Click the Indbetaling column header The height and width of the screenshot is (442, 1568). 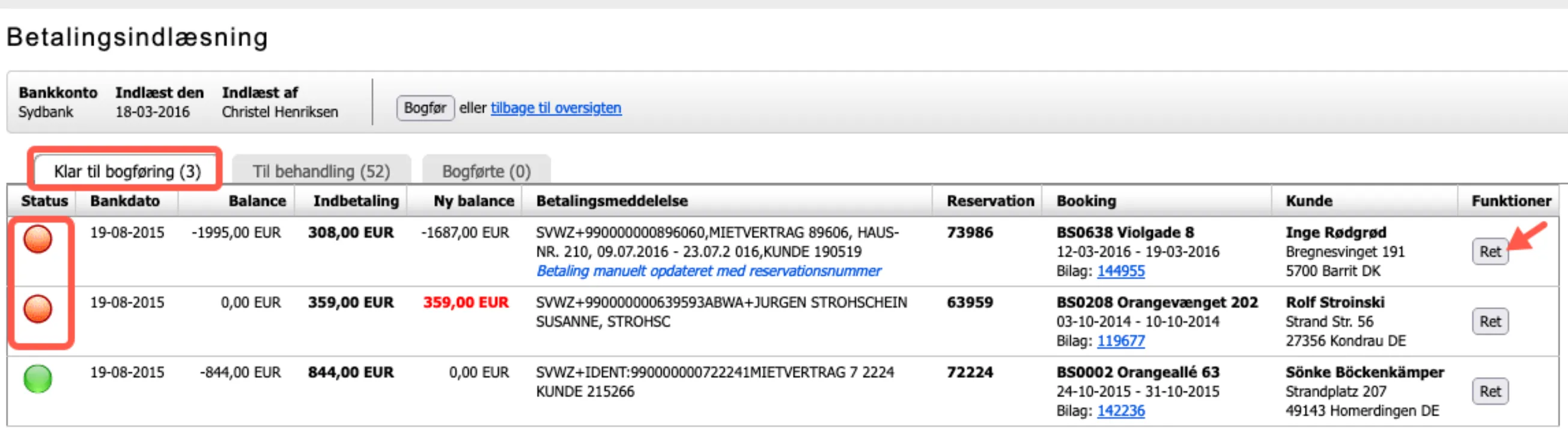point(356,201)
